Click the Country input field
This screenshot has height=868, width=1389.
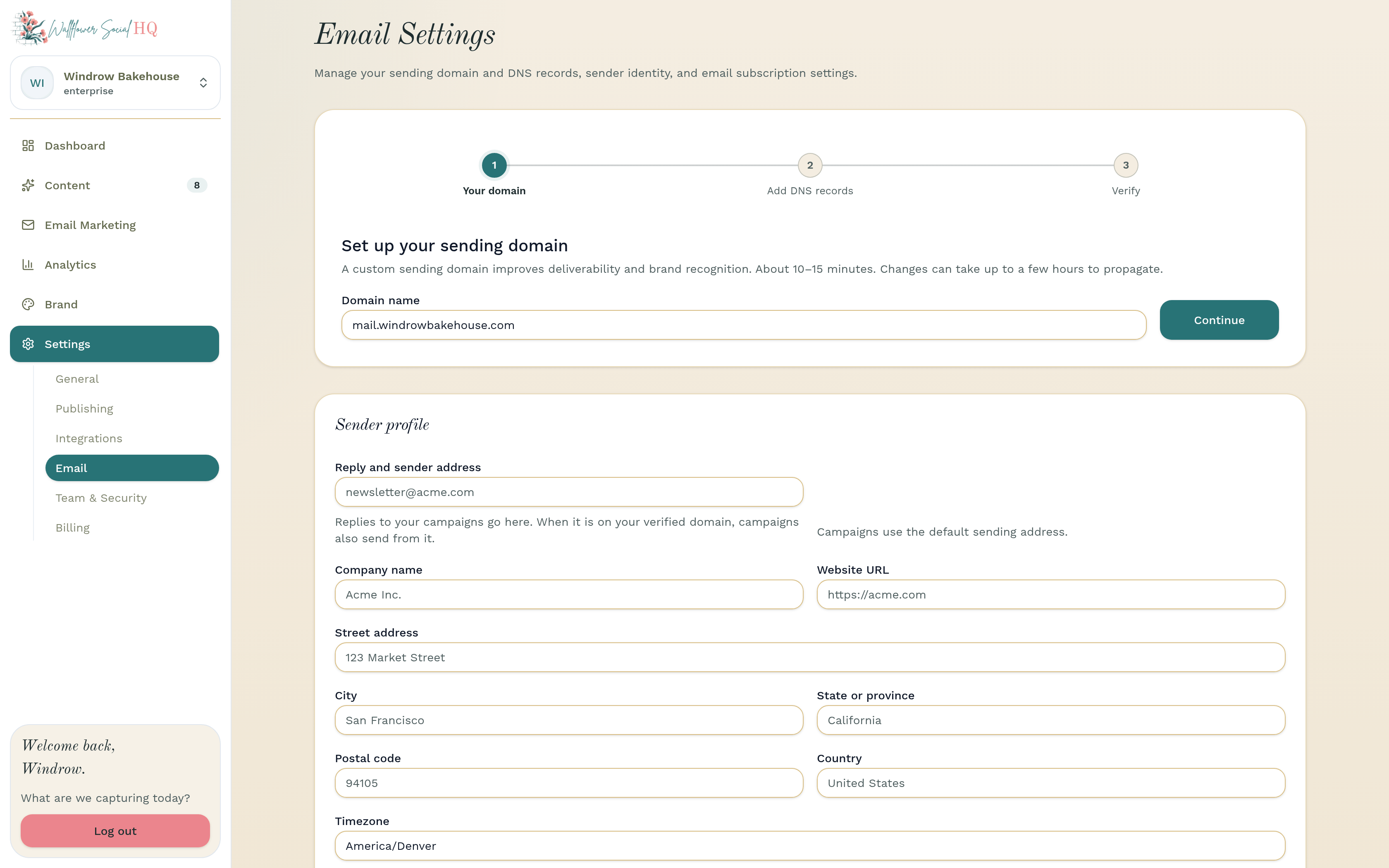pos(1051,783)
